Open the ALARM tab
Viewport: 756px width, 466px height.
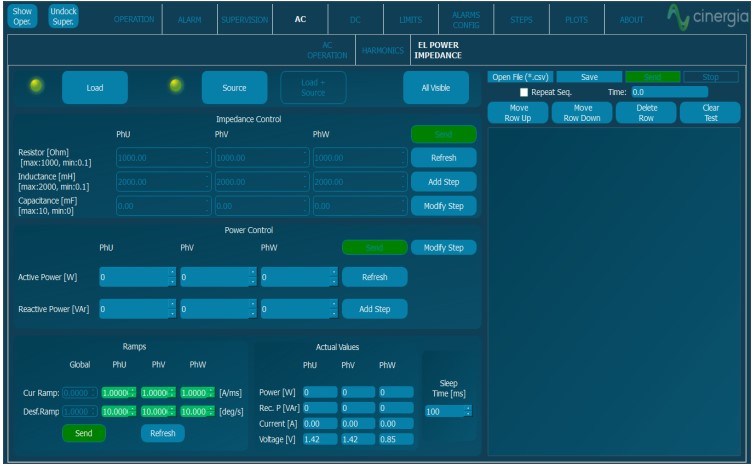point(187,20)
